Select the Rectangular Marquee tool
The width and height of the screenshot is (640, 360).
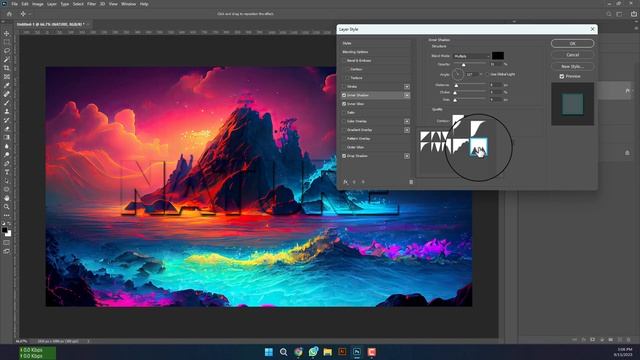tap(7, 42)
